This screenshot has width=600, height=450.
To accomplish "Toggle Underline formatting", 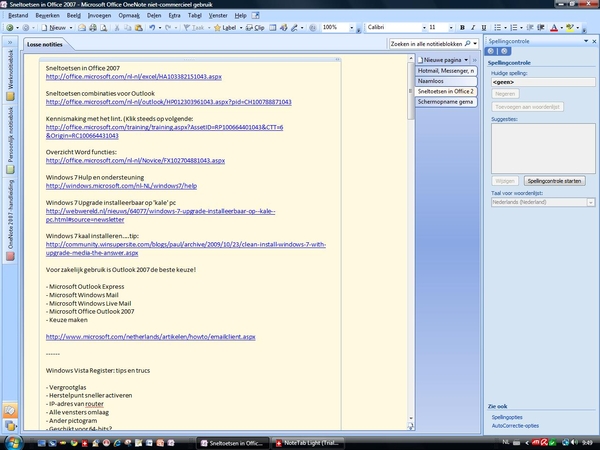I will pyautogui.click(x=484, y=28).
